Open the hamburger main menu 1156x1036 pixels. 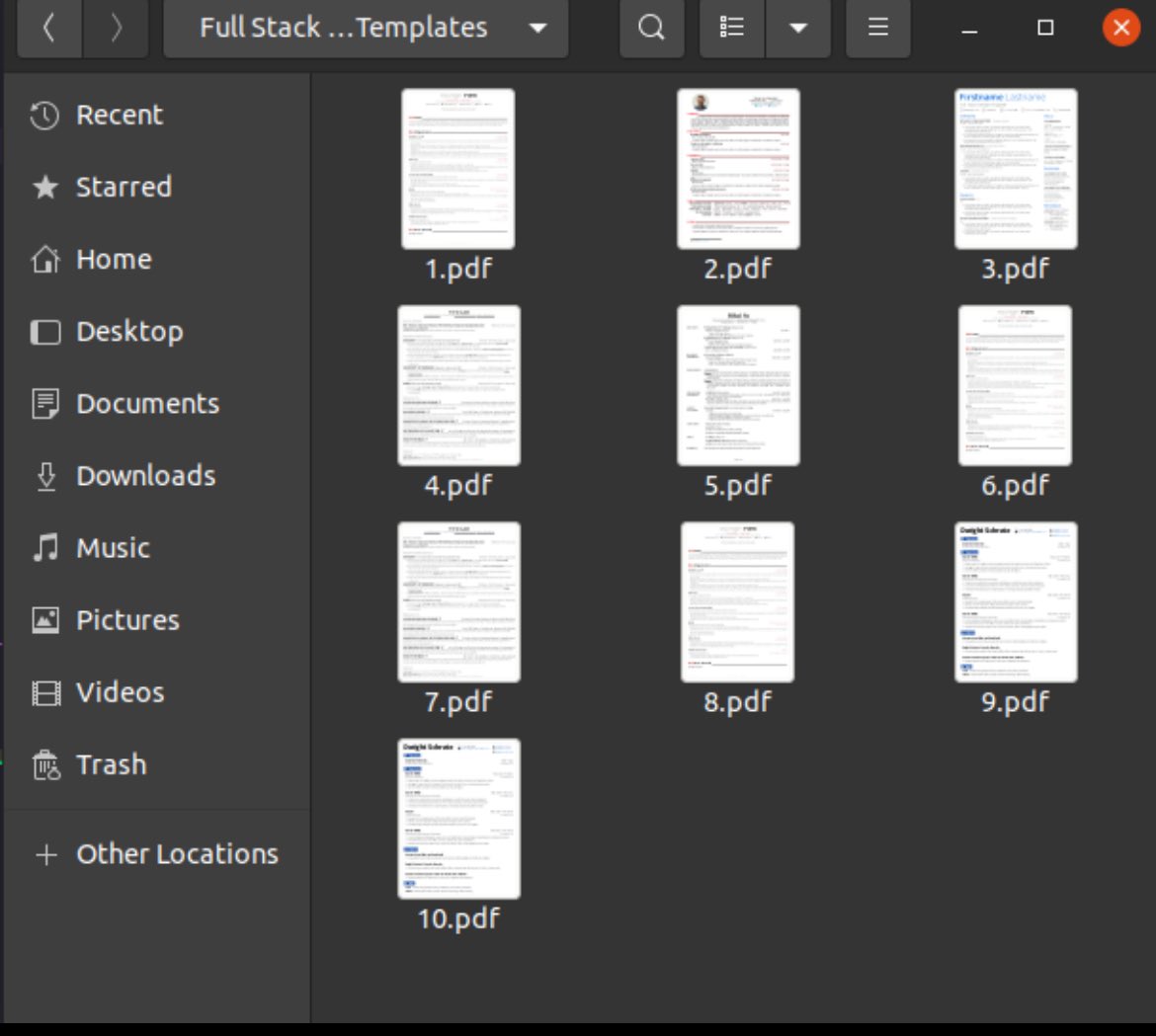coord(878,28)
